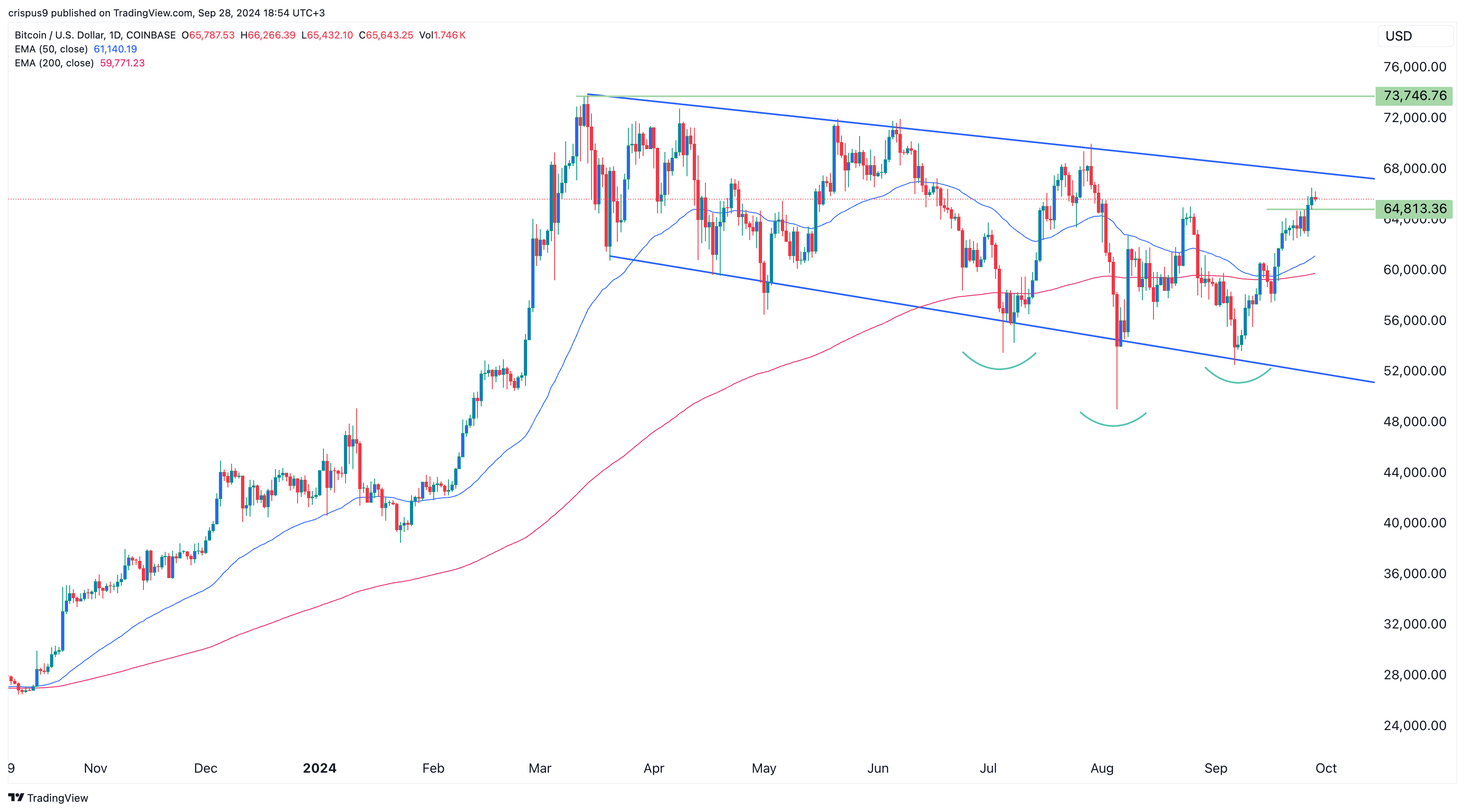The height and width of the screenshot is (812, 1465).
Task: Click the open price O65,787.53
Action: point(208,35)
